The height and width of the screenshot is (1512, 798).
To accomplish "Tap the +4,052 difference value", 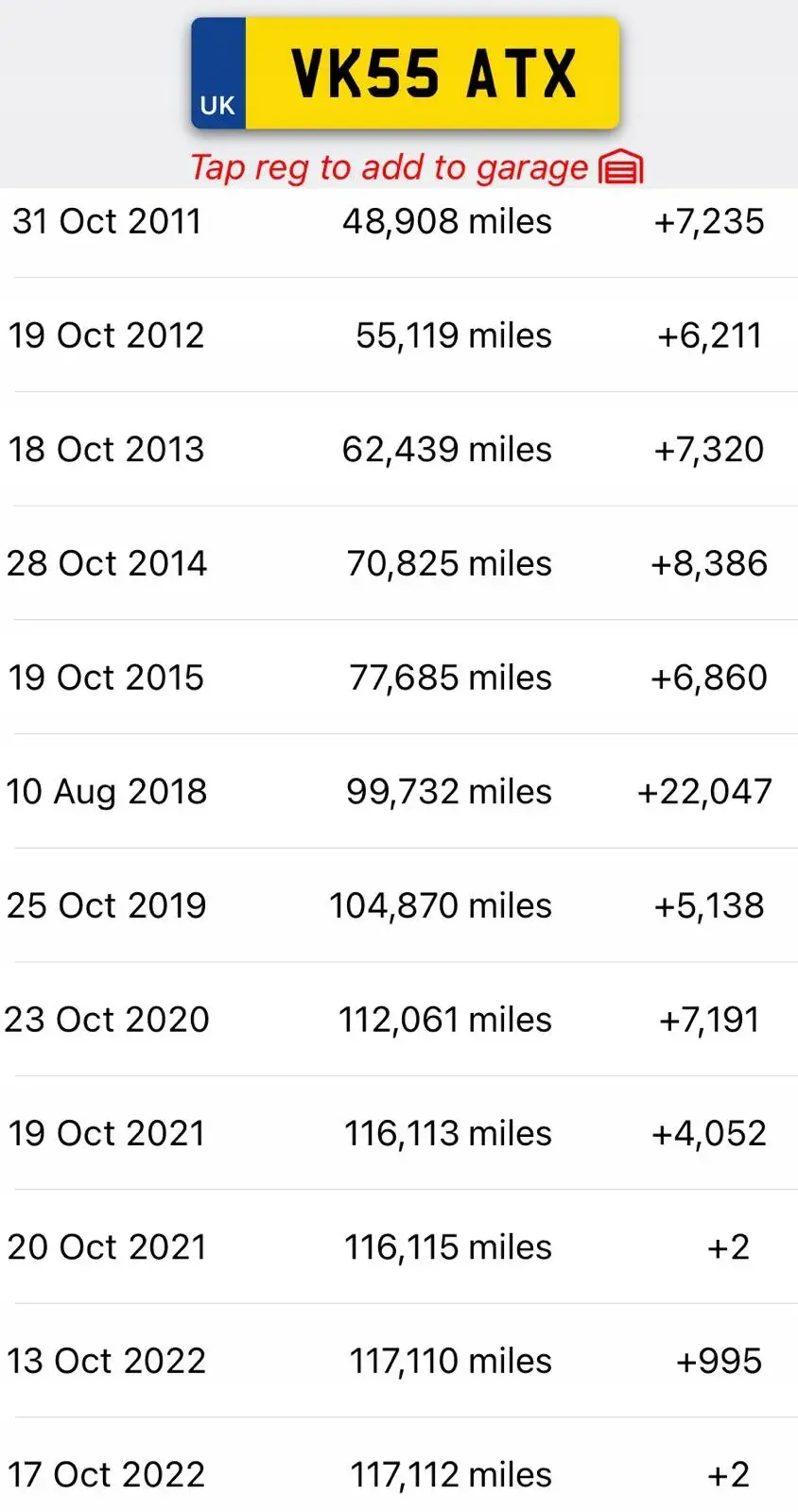I will click(709, 1134).
